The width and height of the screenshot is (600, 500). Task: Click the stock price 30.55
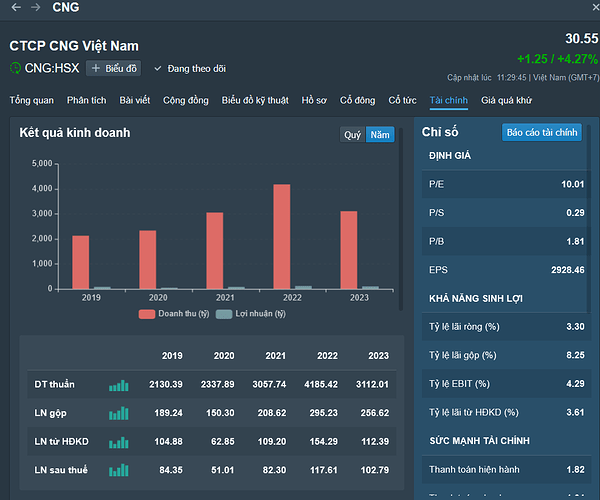click(582, 39)
